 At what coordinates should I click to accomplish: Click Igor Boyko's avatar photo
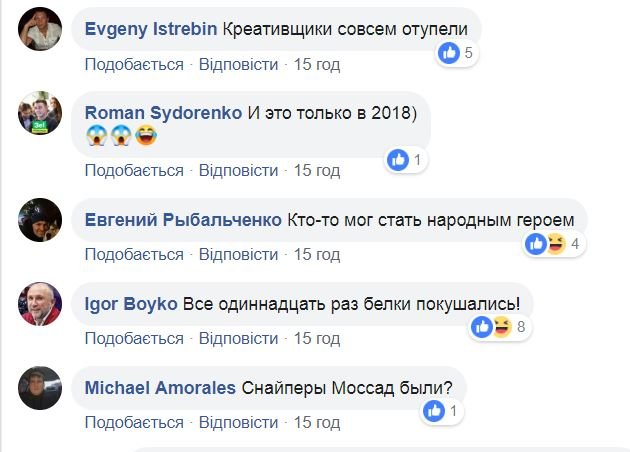pyautogui.click(x=40, y=305)
